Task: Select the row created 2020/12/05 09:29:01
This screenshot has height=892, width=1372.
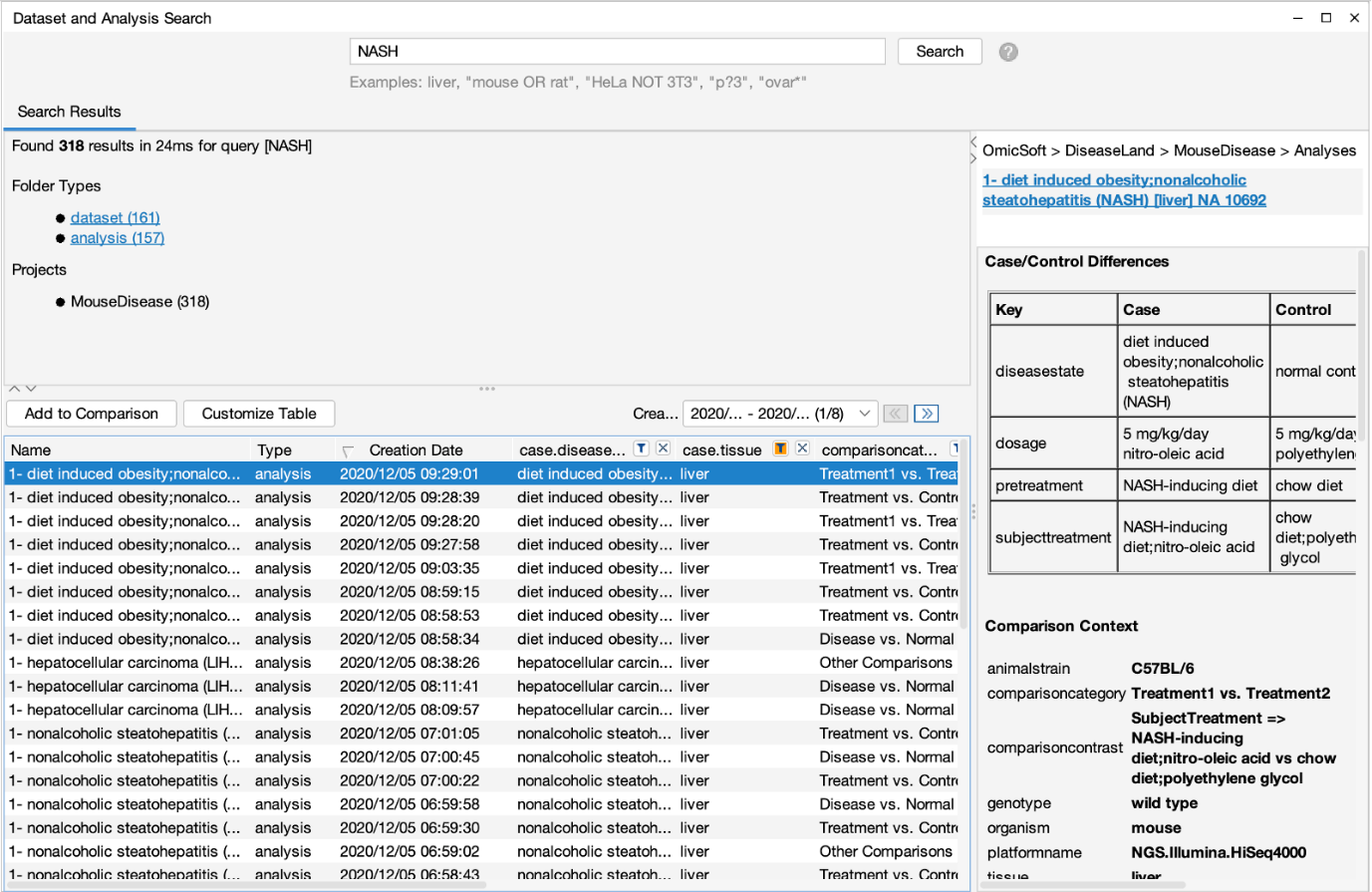Action: tap(482, 473)
